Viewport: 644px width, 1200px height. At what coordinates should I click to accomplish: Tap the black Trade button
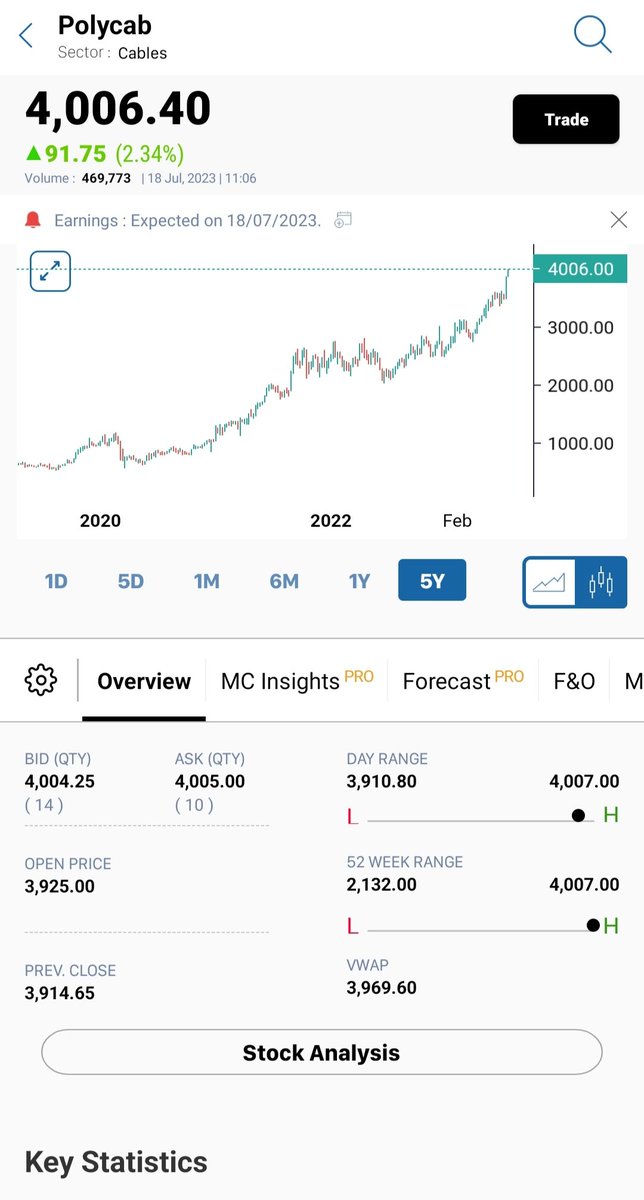click(x=566, y=120)
